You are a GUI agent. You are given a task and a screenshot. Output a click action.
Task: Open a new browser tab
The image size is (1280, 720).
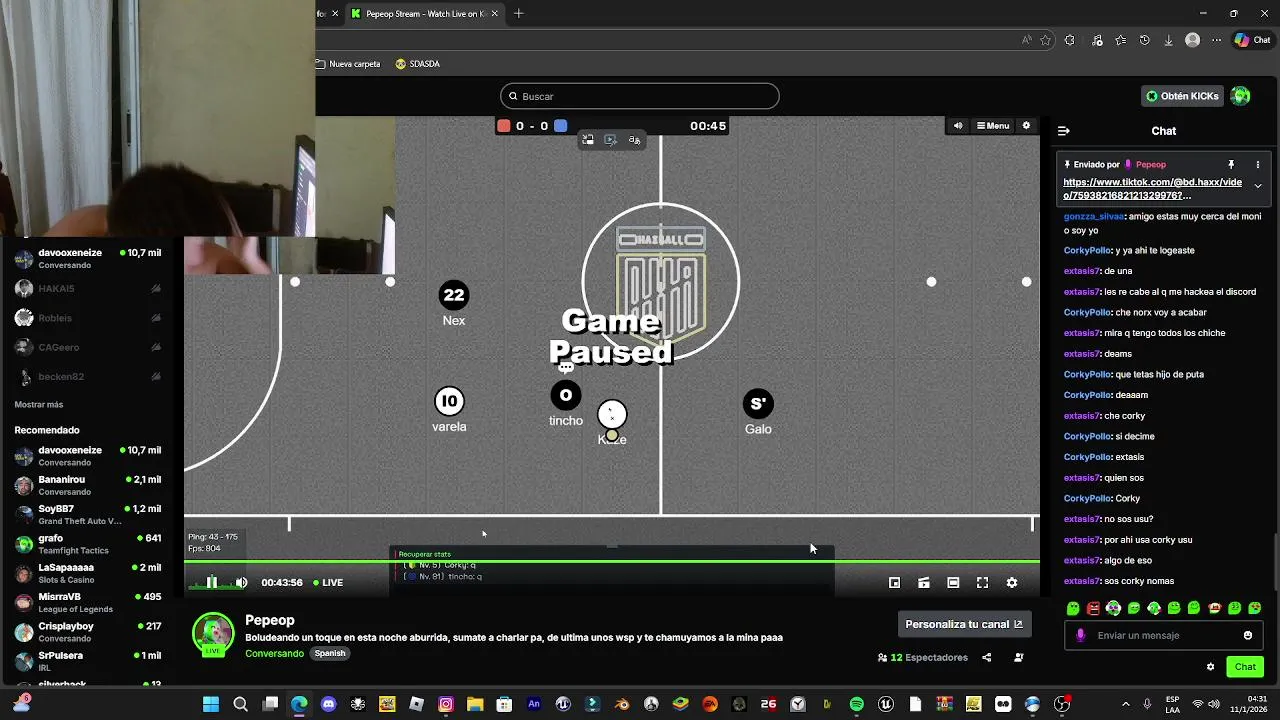pos(518,14)
